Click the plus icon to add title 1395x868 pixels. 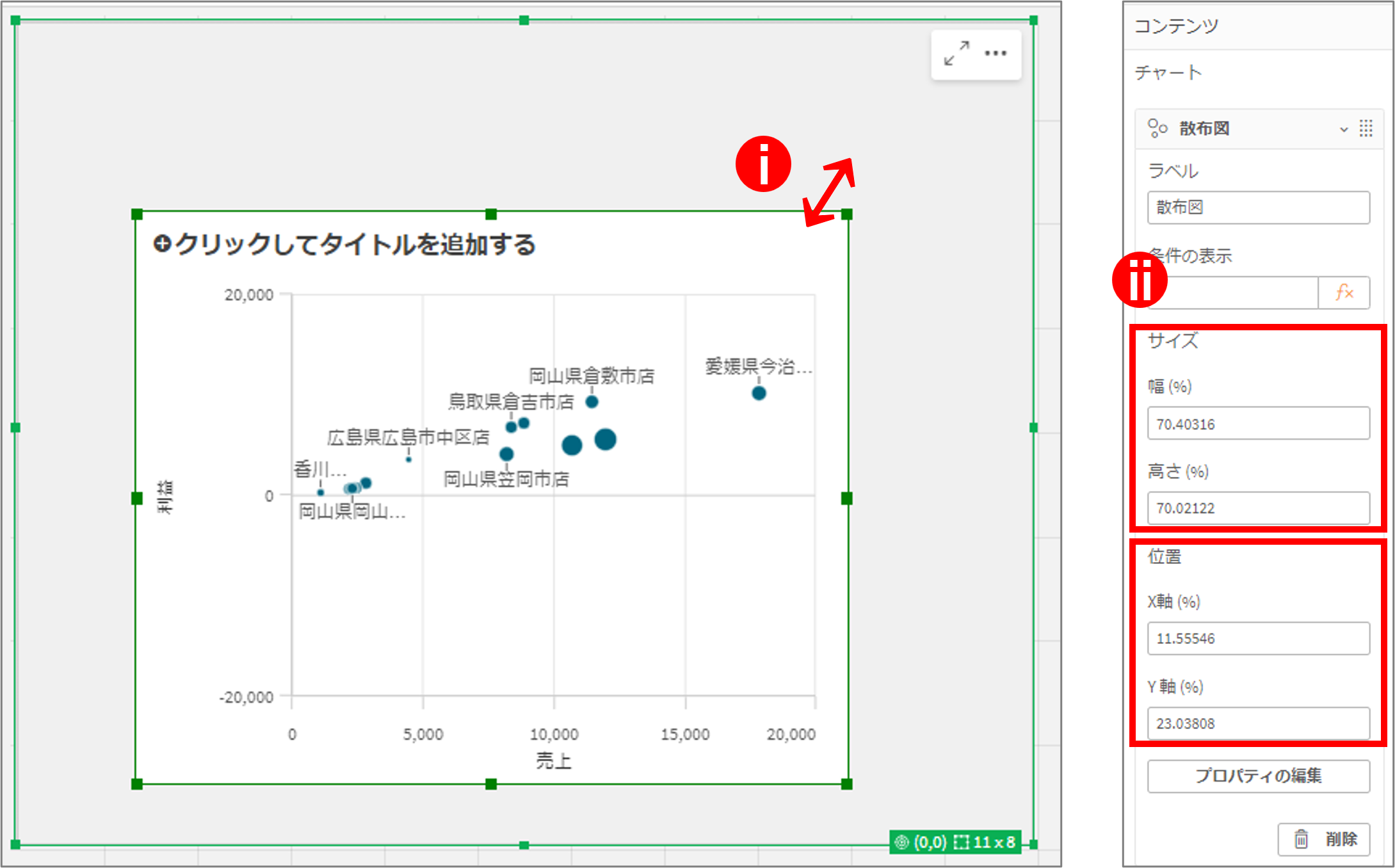coord(163,244)
